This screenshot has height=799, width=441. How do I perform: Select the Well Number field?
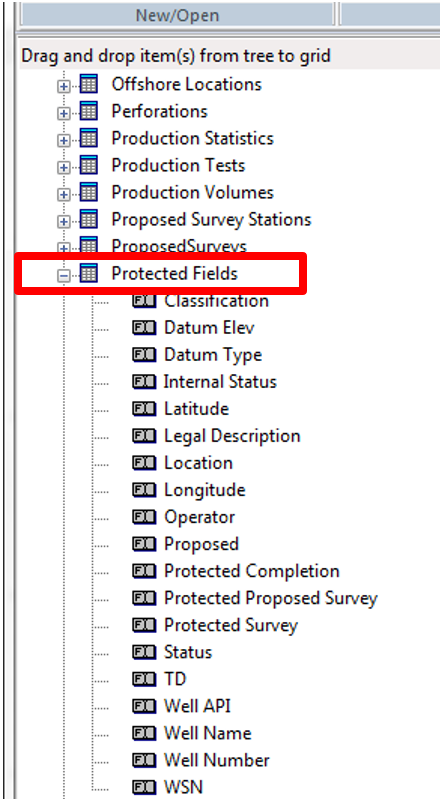217,760
